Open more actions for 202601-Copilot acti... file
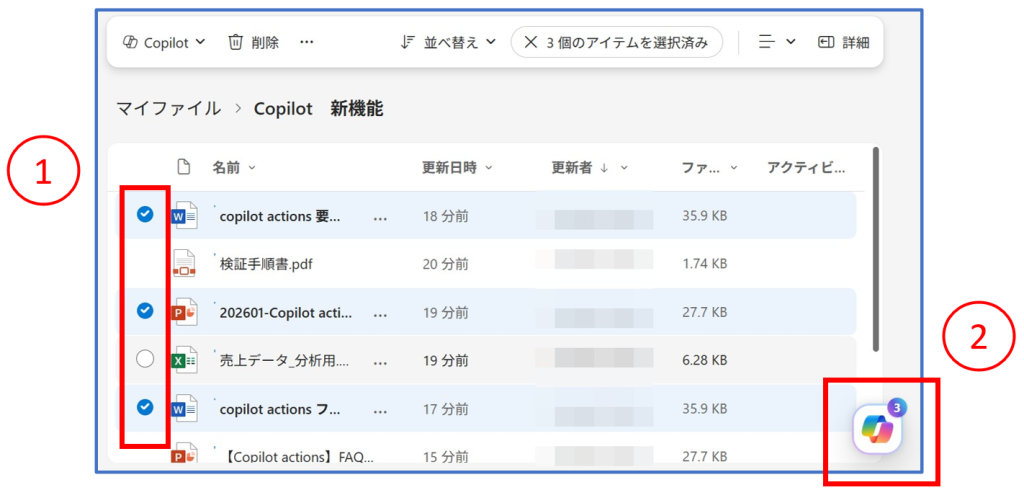Image resolution: width=1024 pixels, height=490 pixels. [x=380, y=313]
